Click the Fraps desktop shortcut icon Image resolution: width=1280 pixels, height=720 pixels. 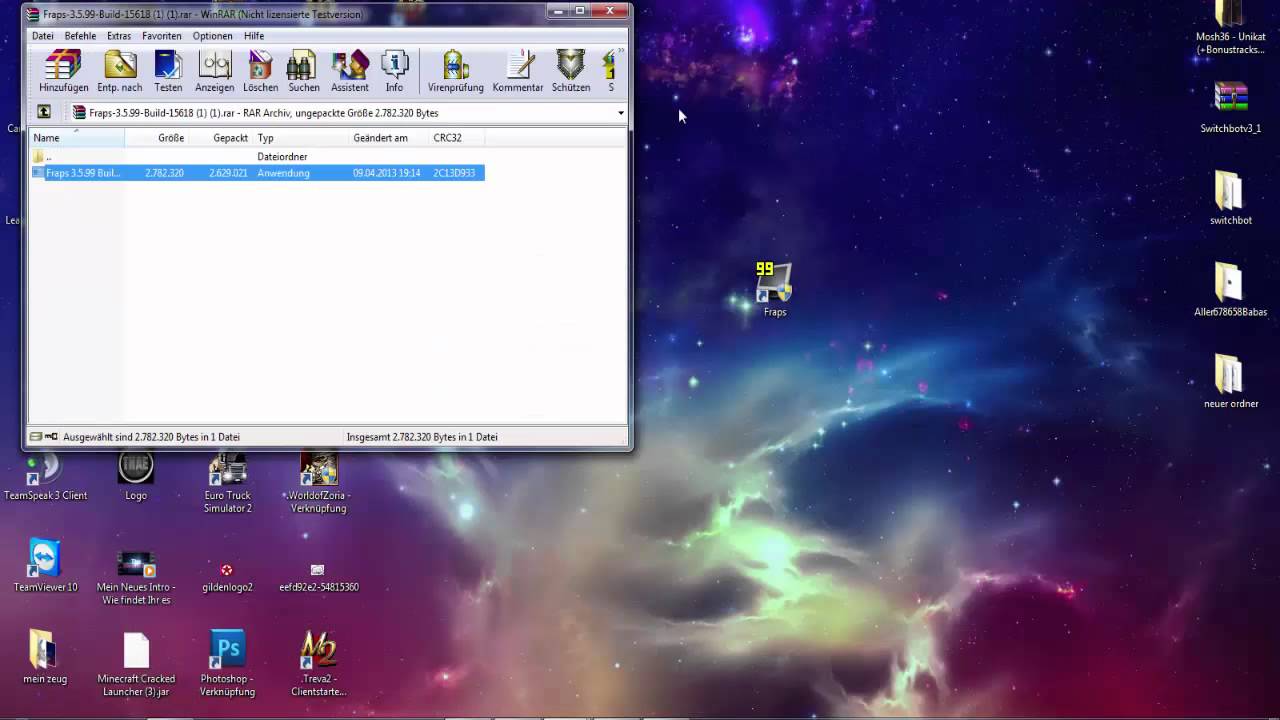pyautogui.click(x=774, y=289)
